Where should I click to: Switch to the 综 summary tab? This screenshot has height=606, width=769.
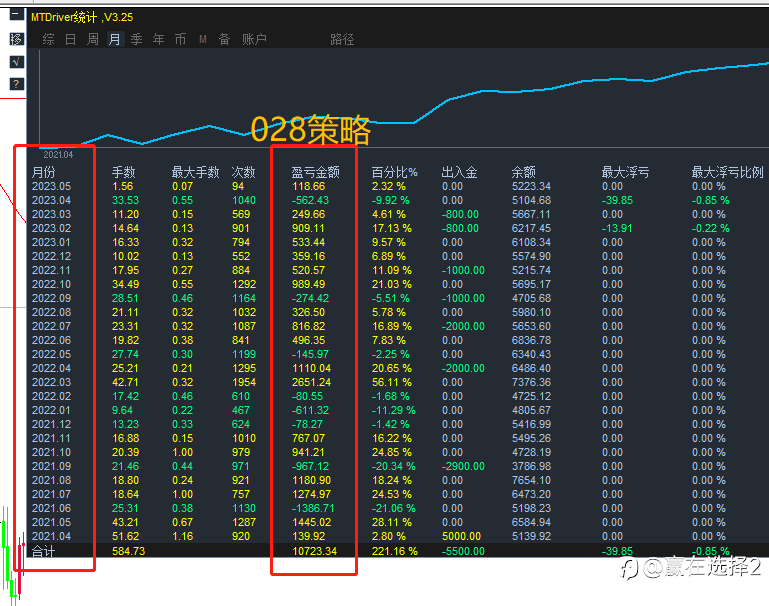[48, 39]
